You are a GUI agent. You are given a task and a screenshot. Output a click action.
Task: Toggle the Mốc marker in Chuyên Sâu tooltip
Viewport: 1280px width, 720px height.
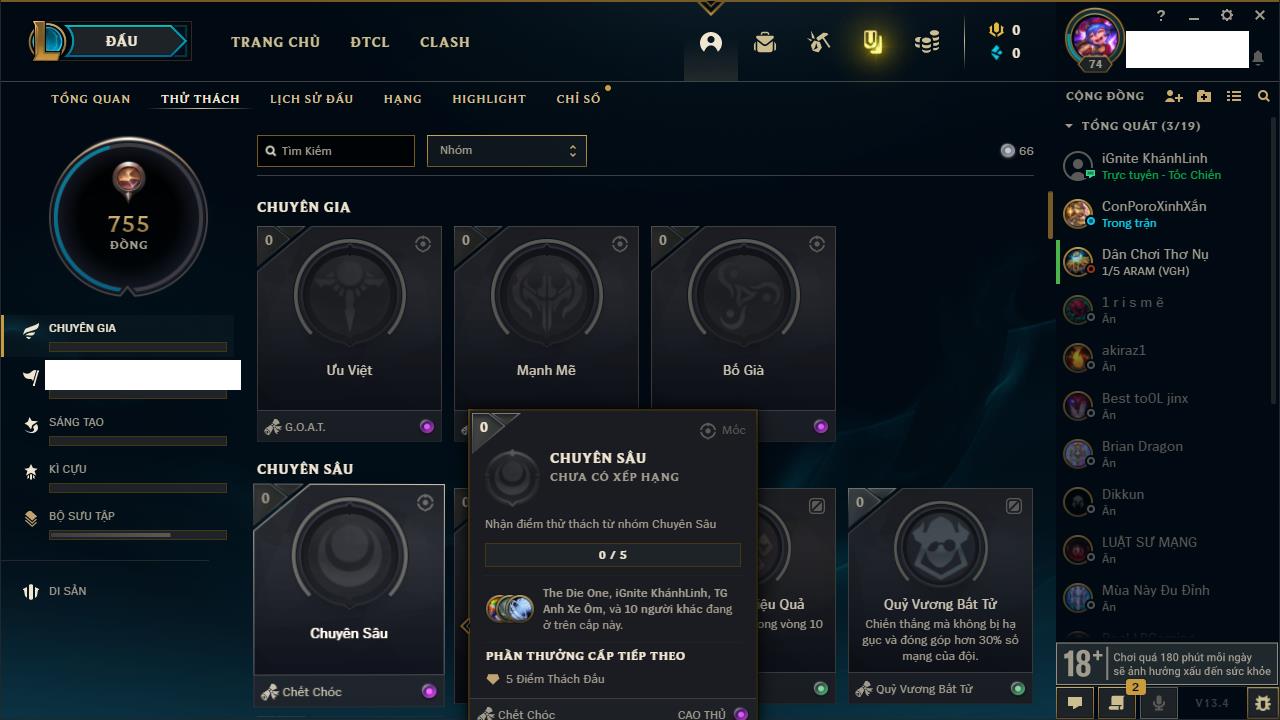[x=723, y=430]
